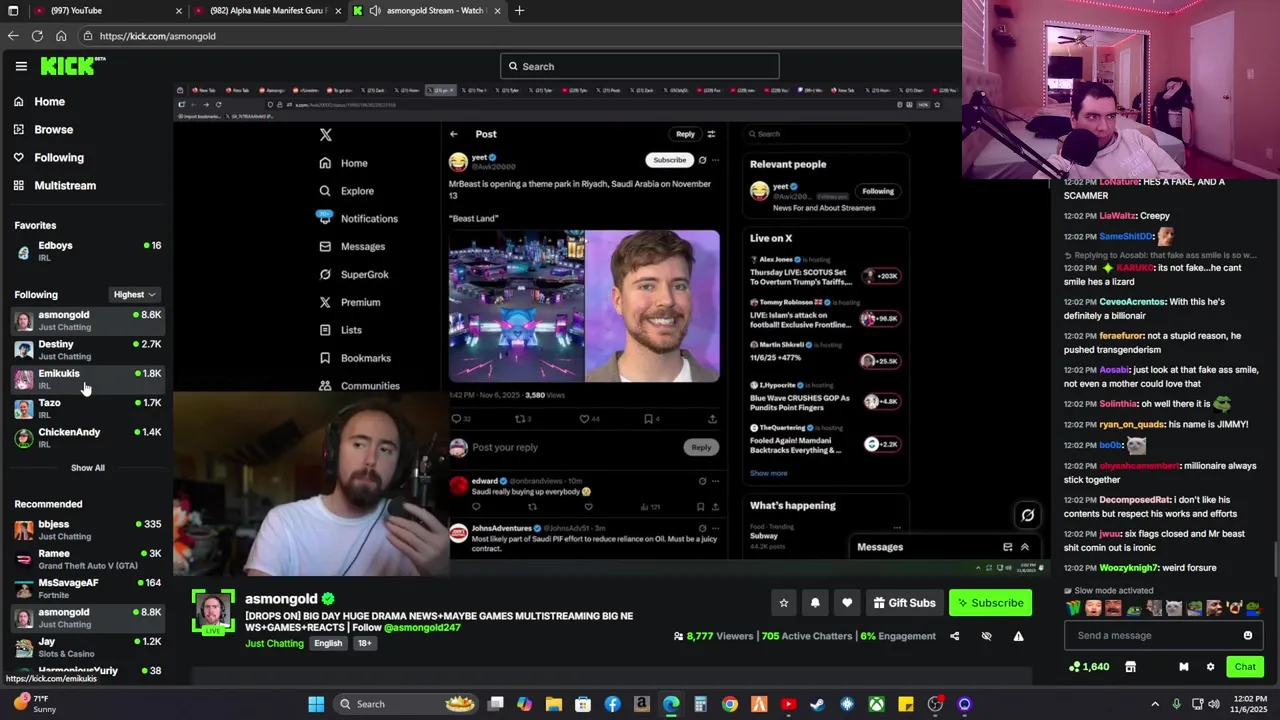1280x720 pixels.
Task: Click the share icon below the stream
Action: (x=954, y=636)
